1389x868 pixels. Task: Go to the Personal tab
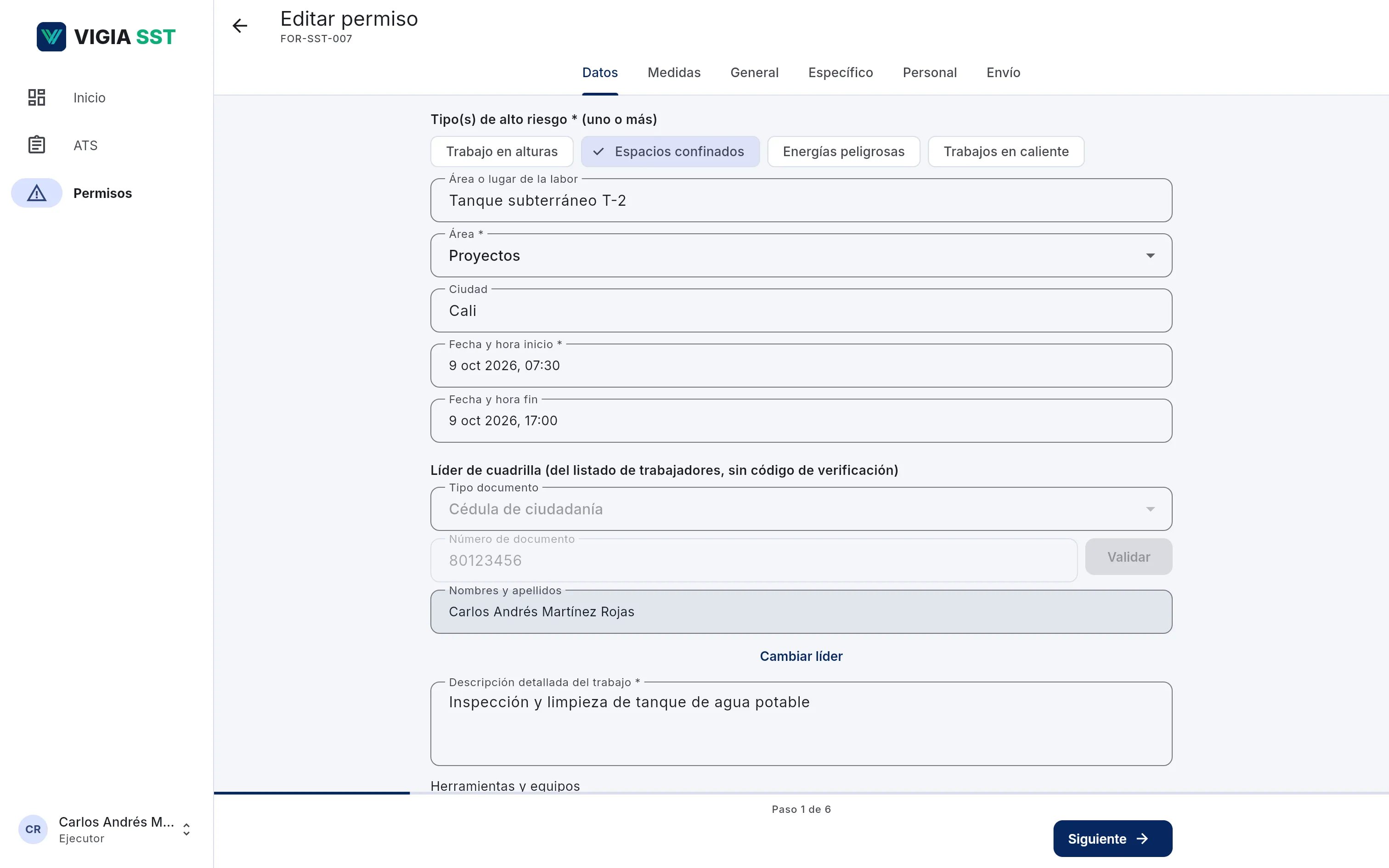pyautogui.click(x=929, y=73)
